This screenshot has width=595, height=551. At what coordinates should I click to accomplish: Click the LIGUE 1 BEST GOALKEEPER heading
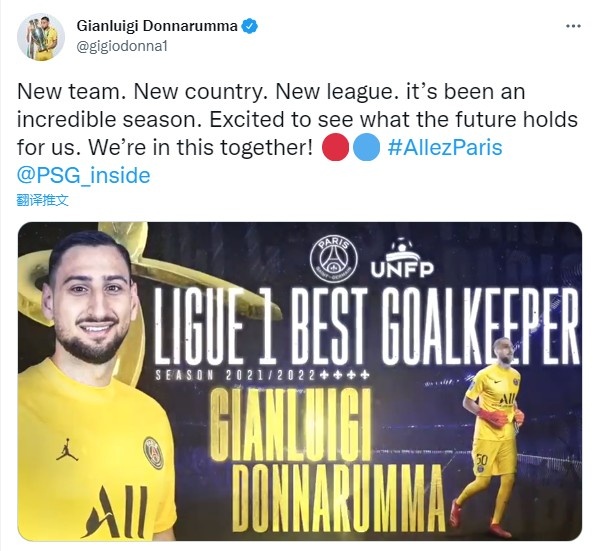tap(367, 326)
